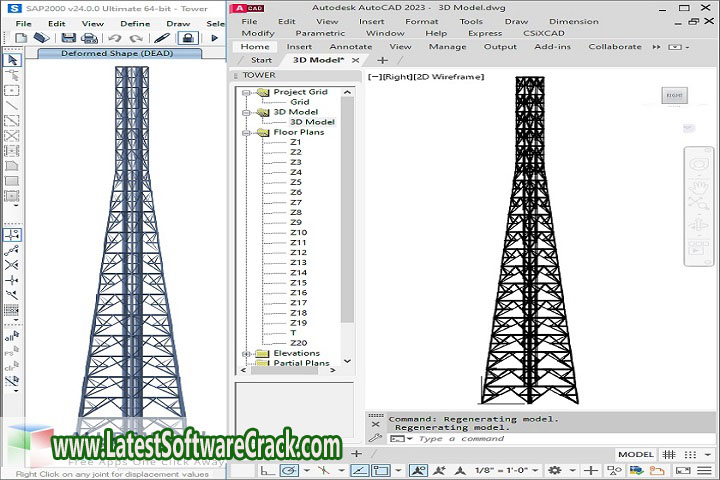
Task: Open the Parametric menu in AutoCAD
Action: coord(320,33)
